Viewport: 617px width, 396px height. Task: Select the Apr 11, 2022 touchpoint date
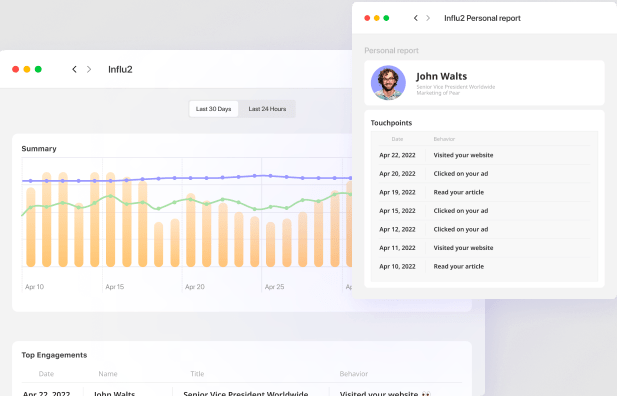coord(397,248)
